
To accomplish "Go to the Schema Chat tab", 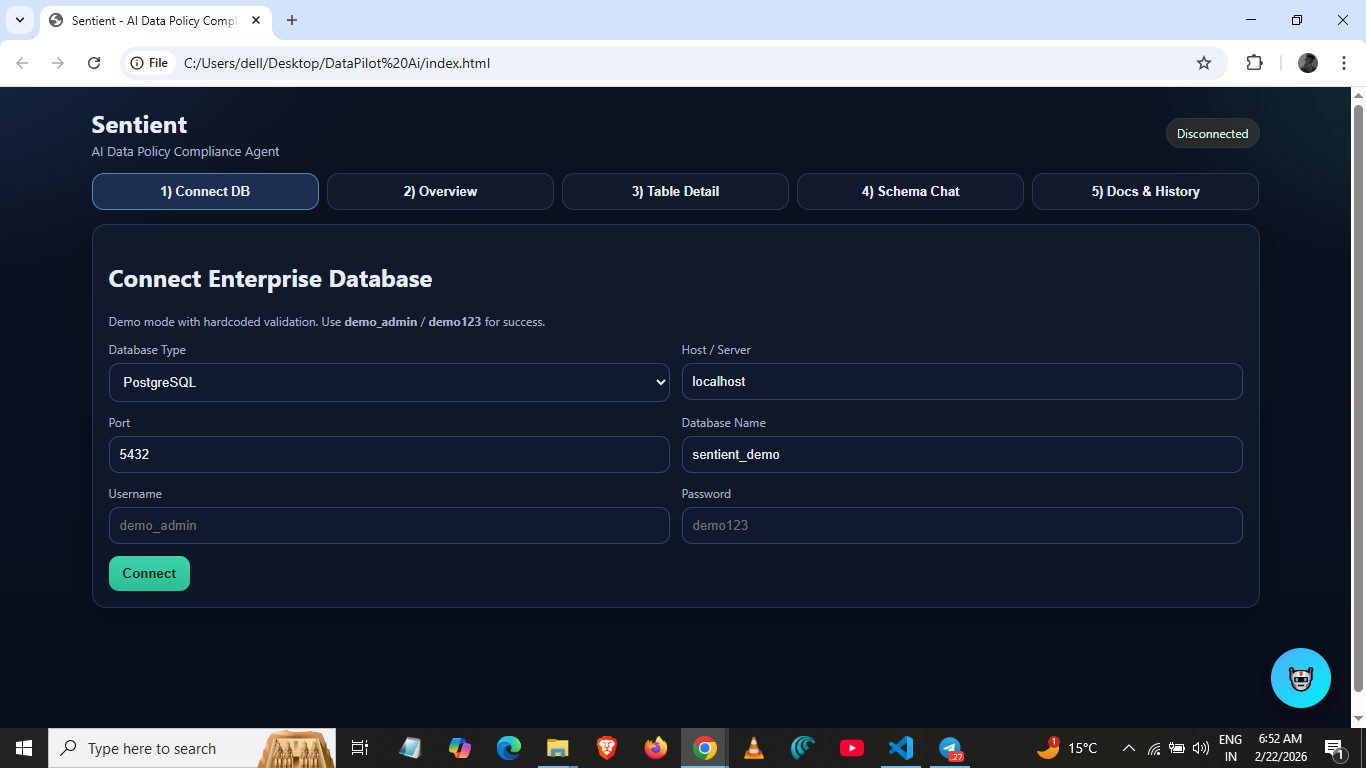I will click(x=910, y=191).
